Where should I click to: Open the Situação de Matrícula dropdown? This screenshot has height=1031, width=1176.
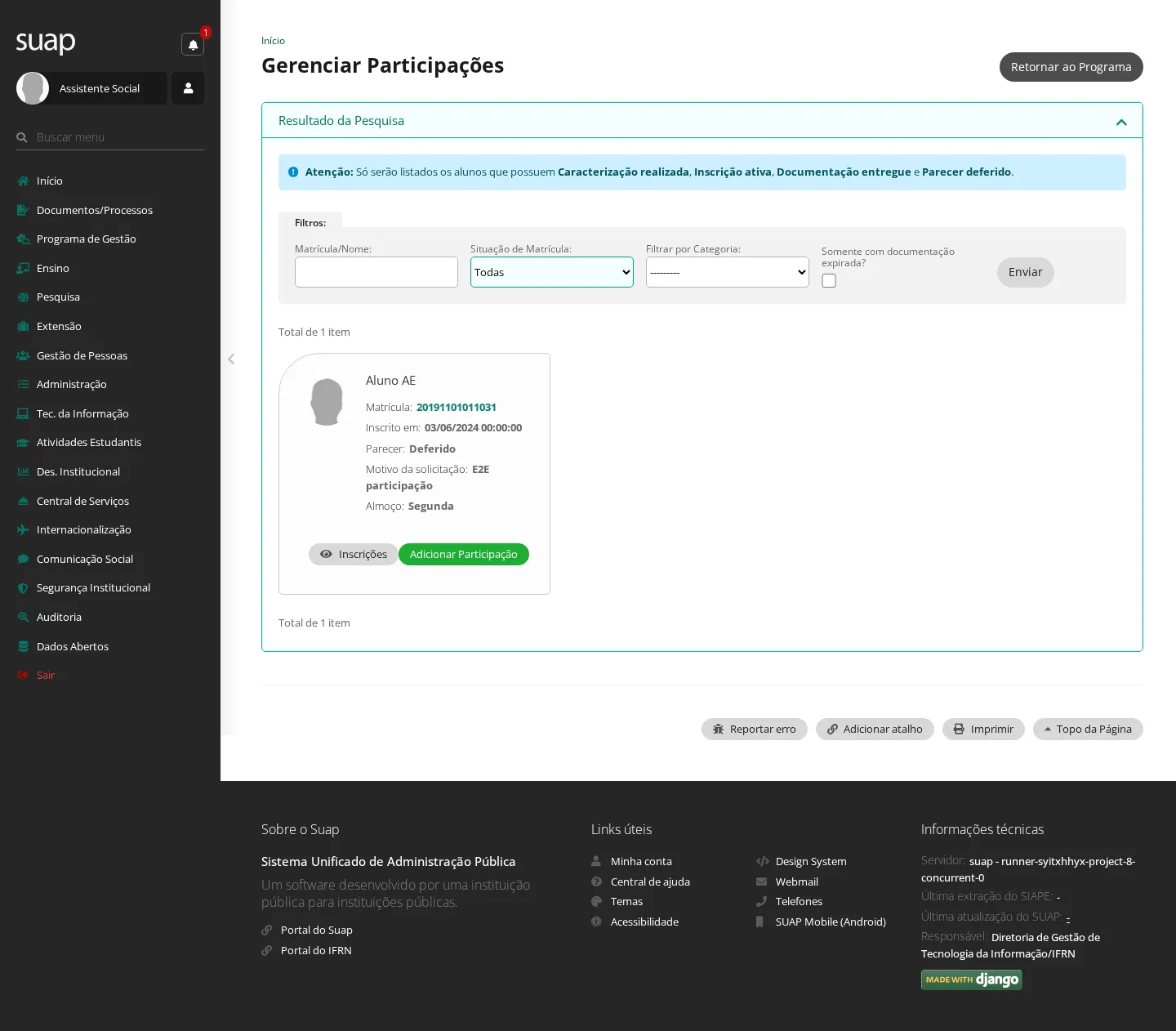click(x=552, y=272)
